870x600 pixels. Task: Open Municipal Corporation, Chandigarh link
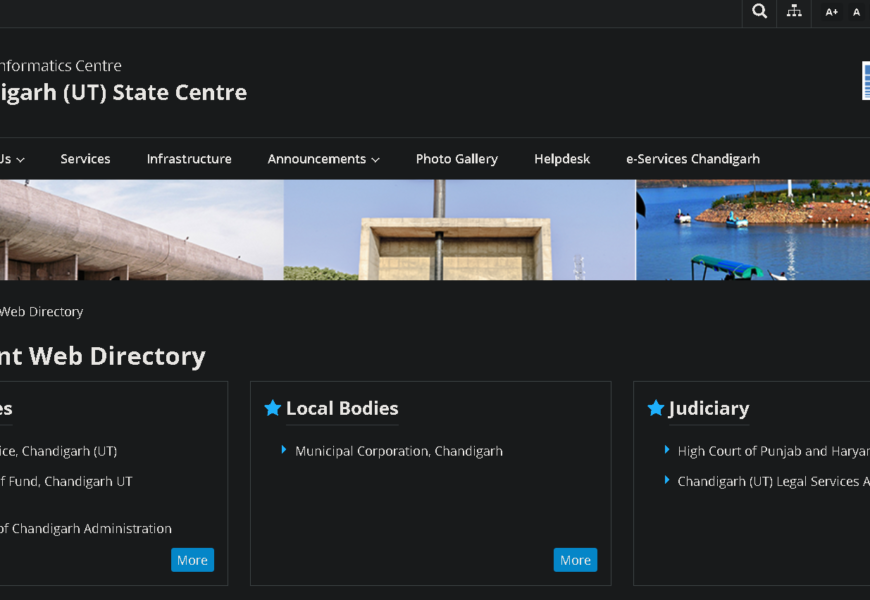398,451
